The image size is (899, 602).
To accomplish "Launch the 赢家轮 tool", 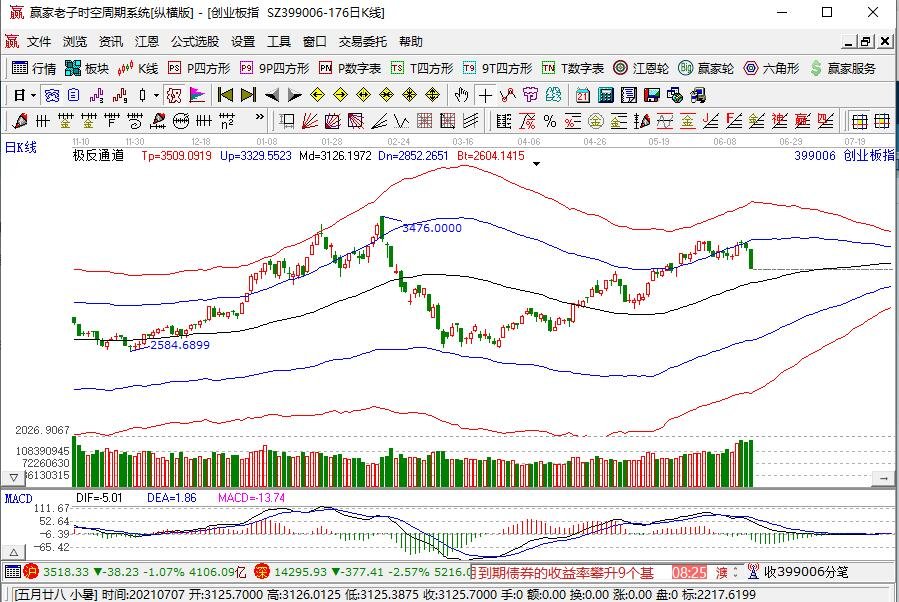I will 706,68.
